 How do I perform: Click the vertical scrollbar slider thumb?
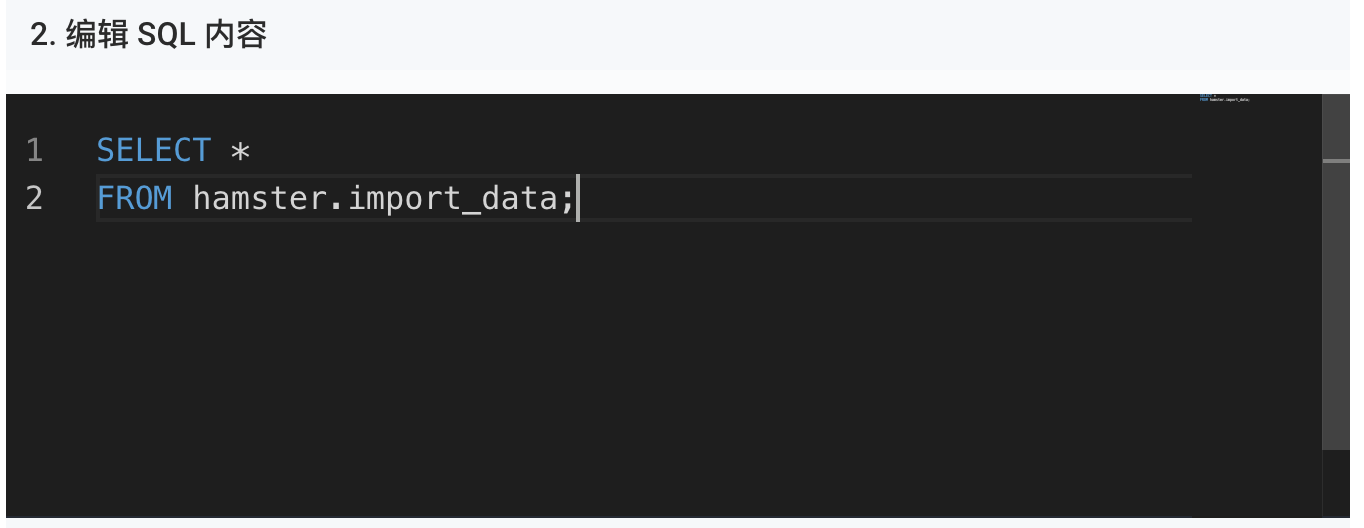pyautogui.click(x=1336, y=271)
